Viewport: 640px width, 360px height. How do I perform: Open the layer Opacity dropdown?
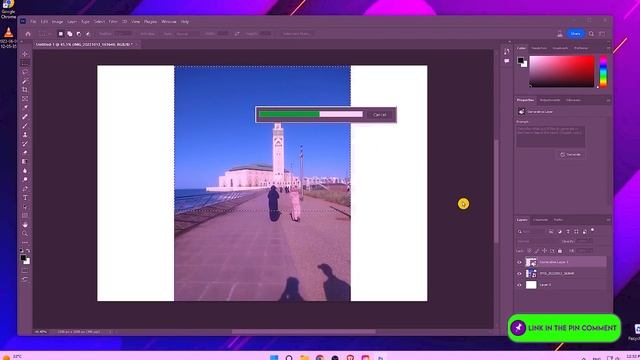click(x=584, y=241)
